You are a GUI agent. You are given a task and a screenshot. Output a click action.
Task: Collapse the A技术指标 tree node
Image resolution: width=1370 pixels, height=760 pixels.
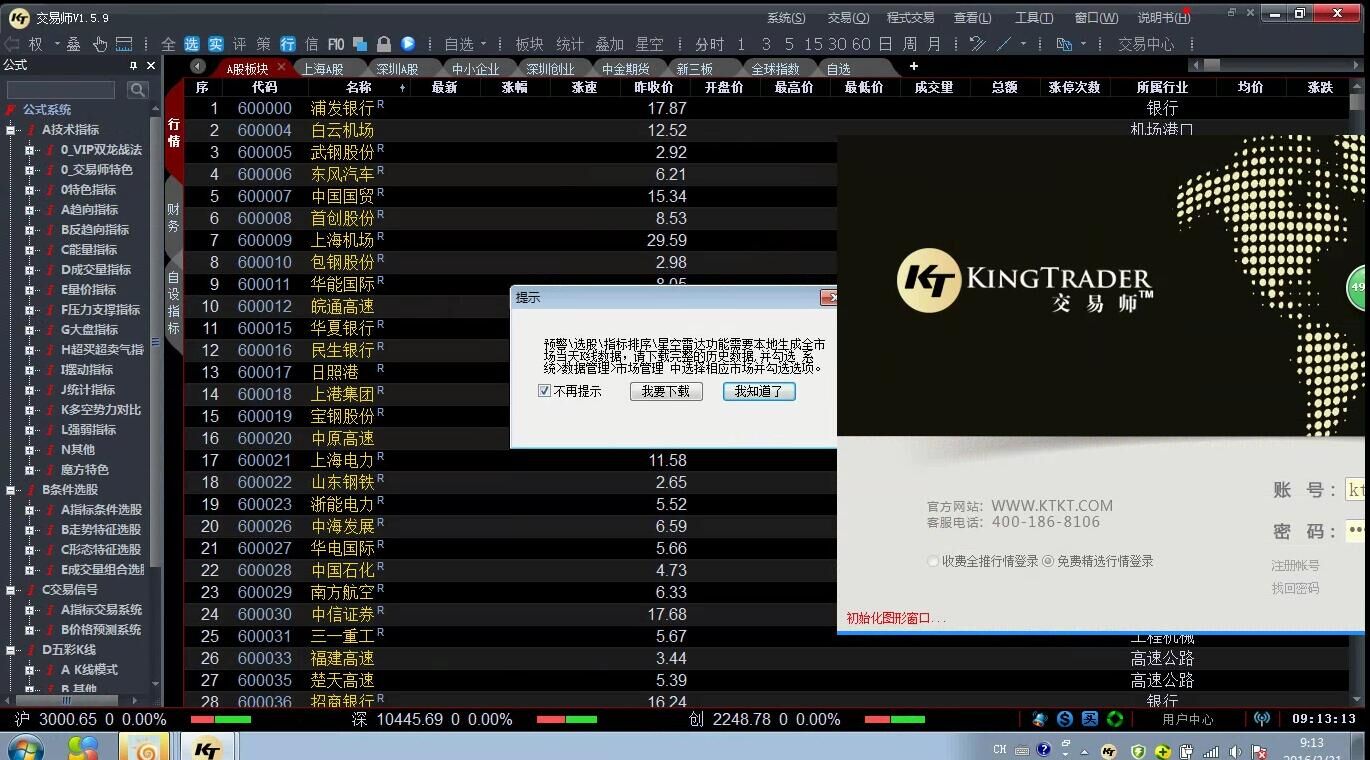11,130
